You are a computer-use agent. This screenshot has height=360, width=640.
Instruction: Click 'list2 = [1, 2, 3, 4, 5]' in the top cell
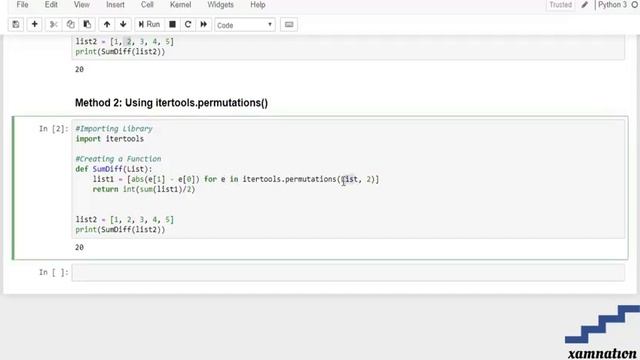(124, 42)
